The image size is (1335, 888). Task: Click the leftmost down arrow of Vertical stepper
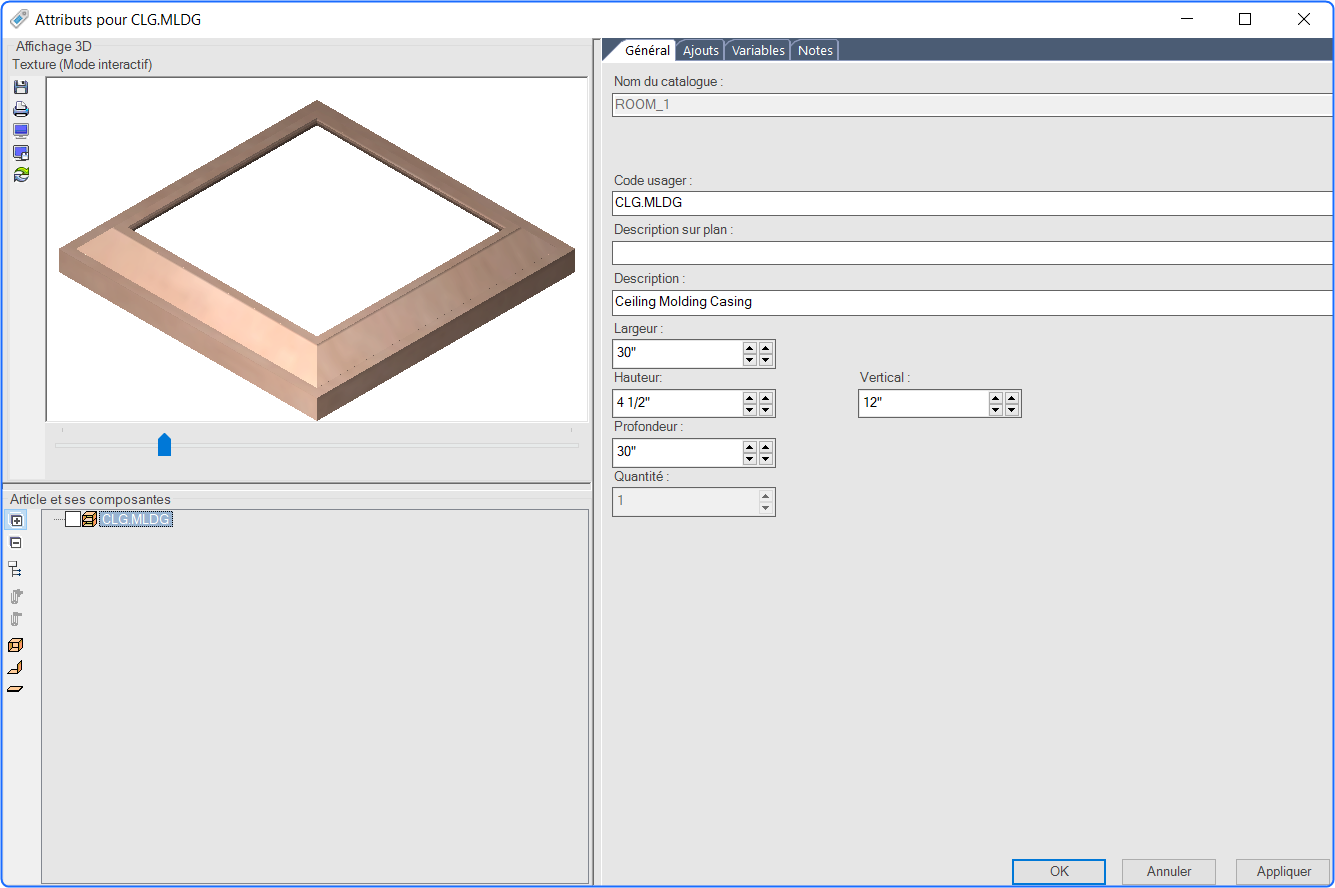996,410
